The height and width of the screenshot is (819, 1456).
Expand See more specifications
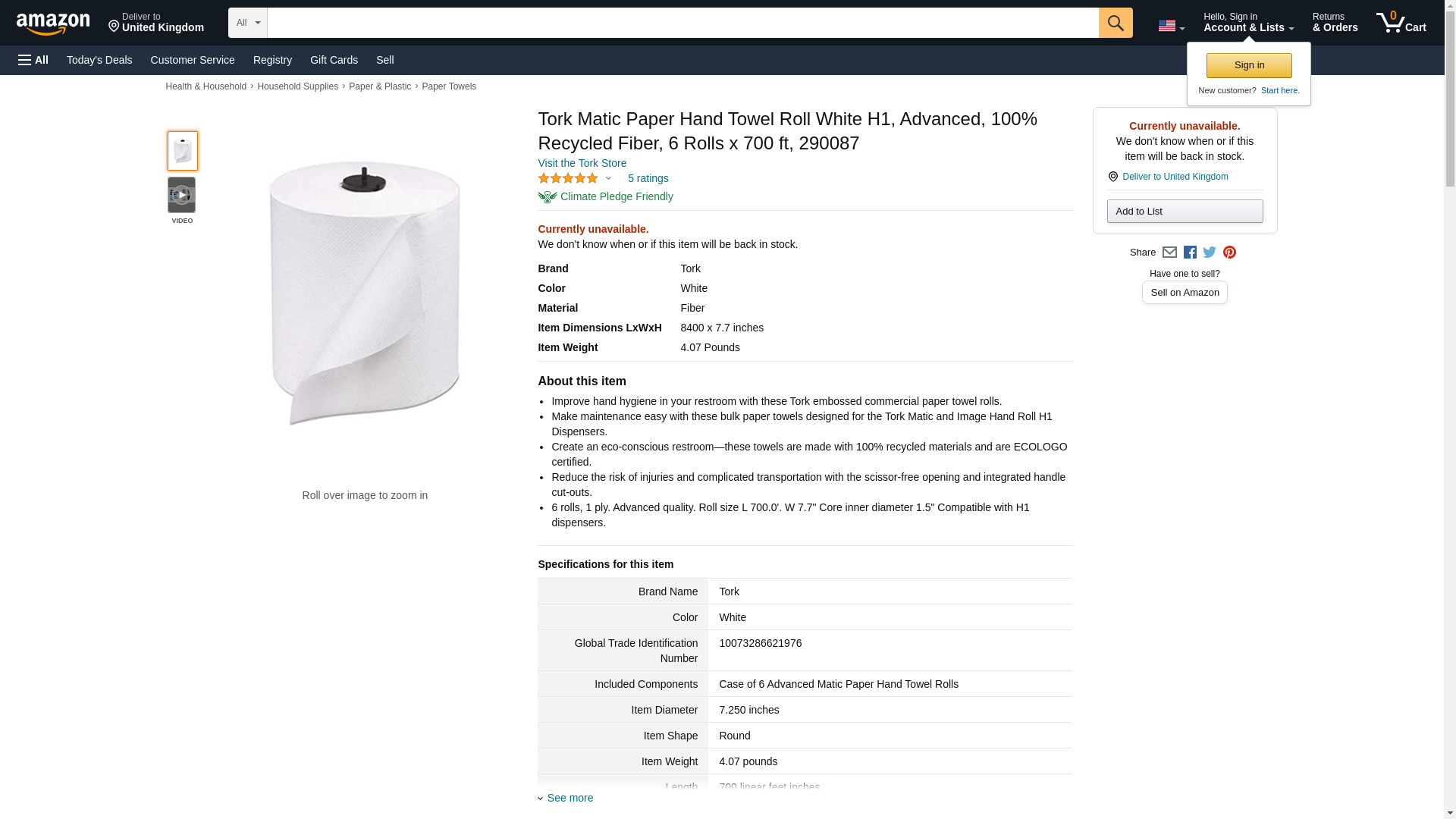point(569,798)
